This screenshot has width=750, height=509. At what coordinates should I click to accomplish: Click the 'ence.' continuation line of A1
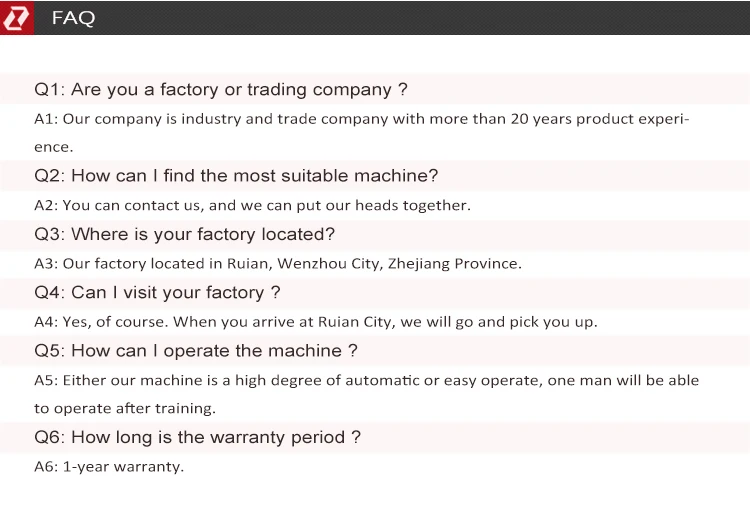coord(54,147)
